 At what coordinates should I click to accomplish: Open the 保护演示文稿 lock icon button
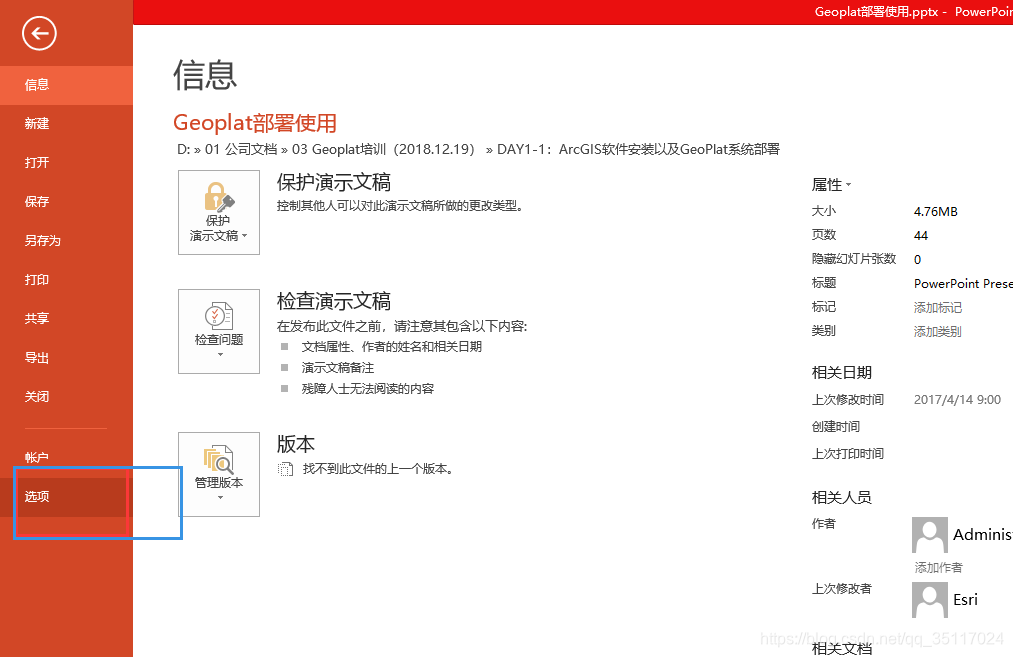click(219, 213)
